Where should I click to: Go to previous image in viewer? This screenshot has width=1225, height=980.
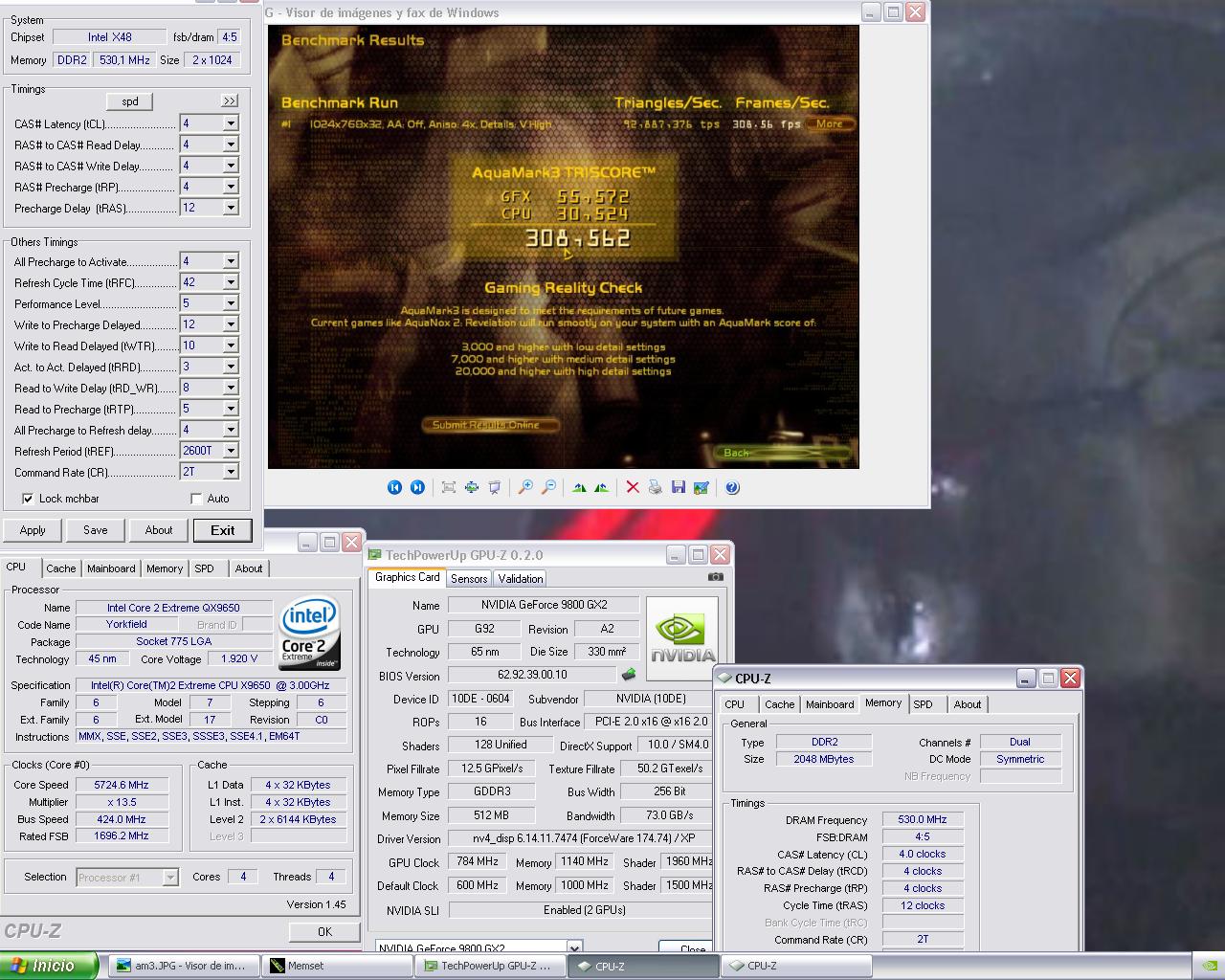coord(394,487)
